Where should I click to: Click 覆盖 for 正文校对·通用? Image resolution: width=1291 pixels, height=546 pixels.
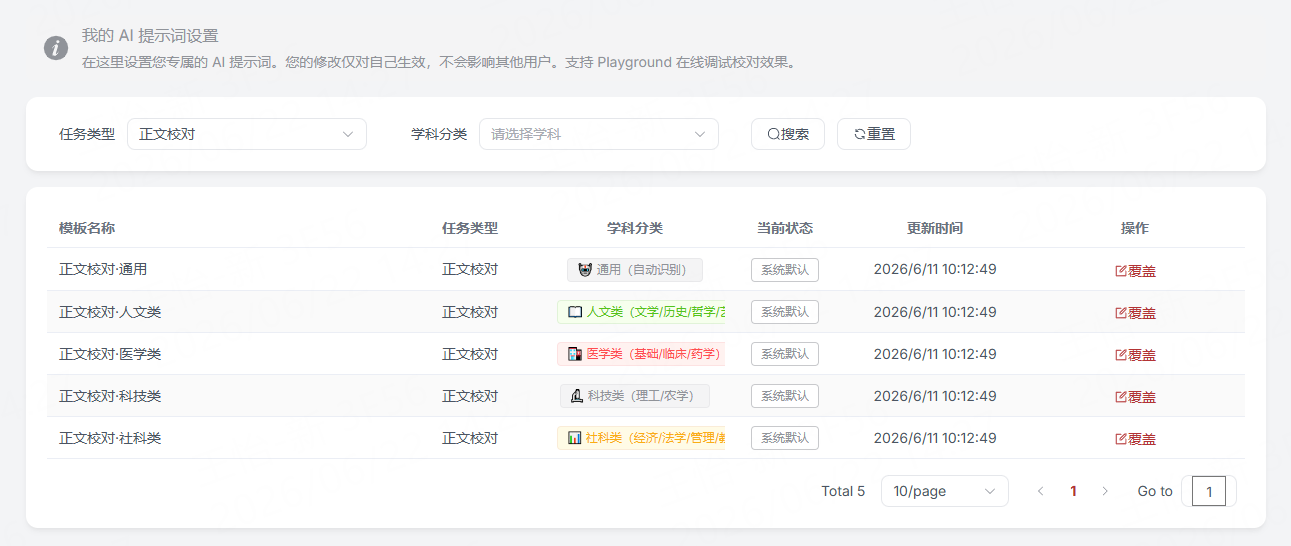[1135, 271]
